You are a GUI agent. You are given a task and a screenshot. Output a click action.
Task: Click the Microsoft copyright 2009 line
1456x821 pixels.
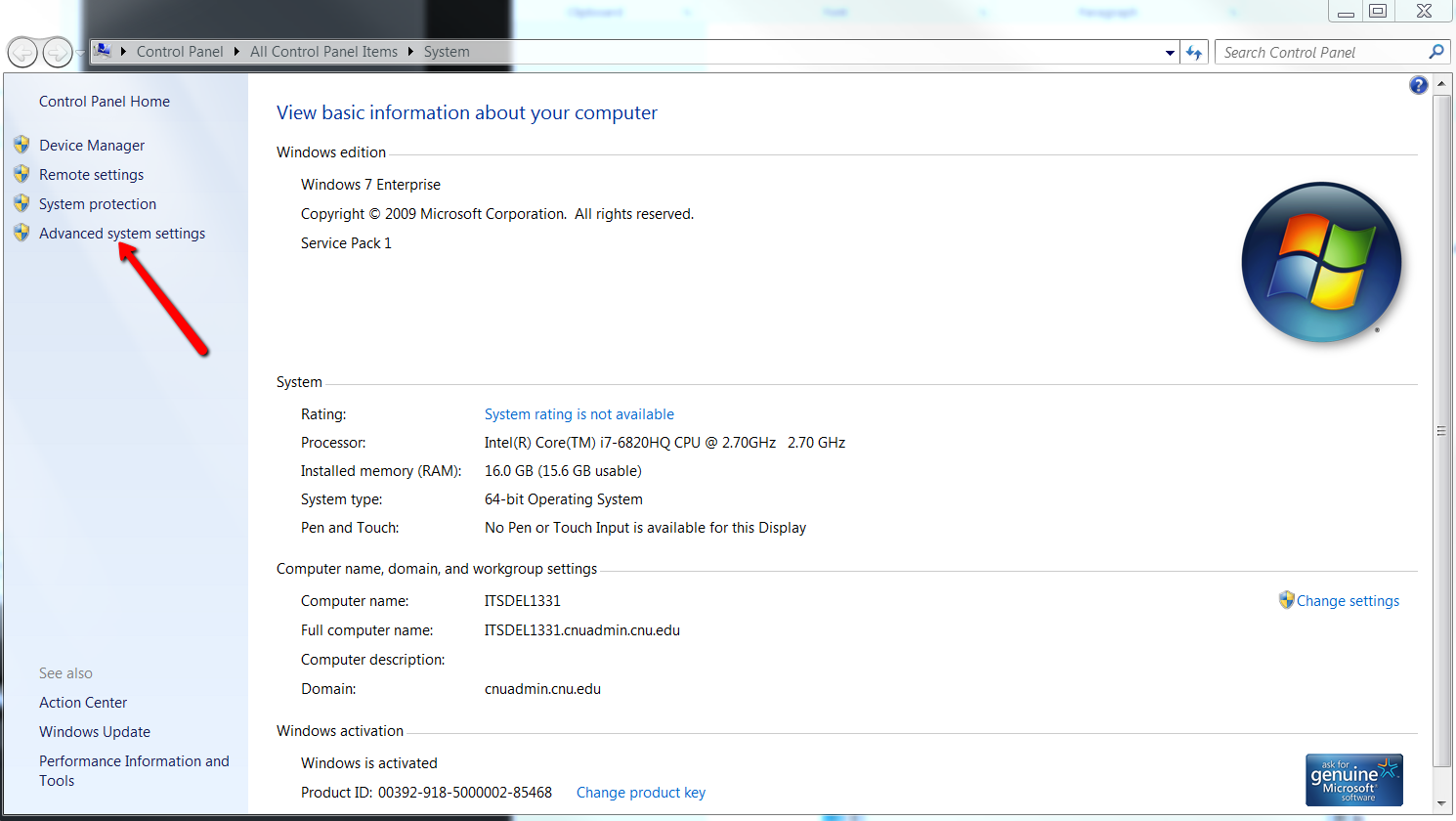click(497, 214)
